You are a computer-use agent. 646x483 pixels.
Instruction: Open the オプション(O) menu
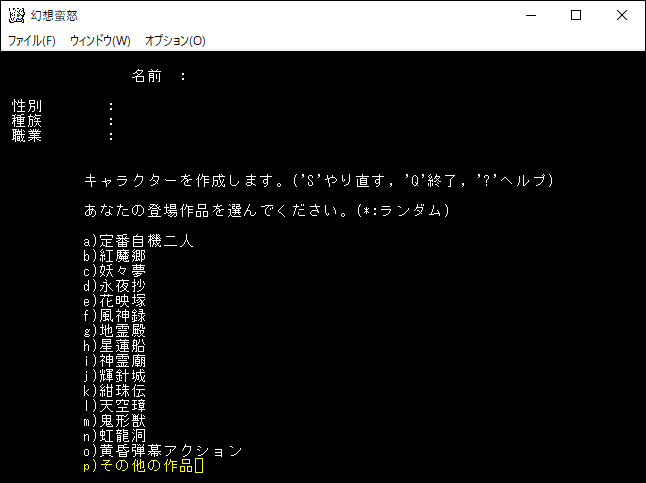(175, 41)
